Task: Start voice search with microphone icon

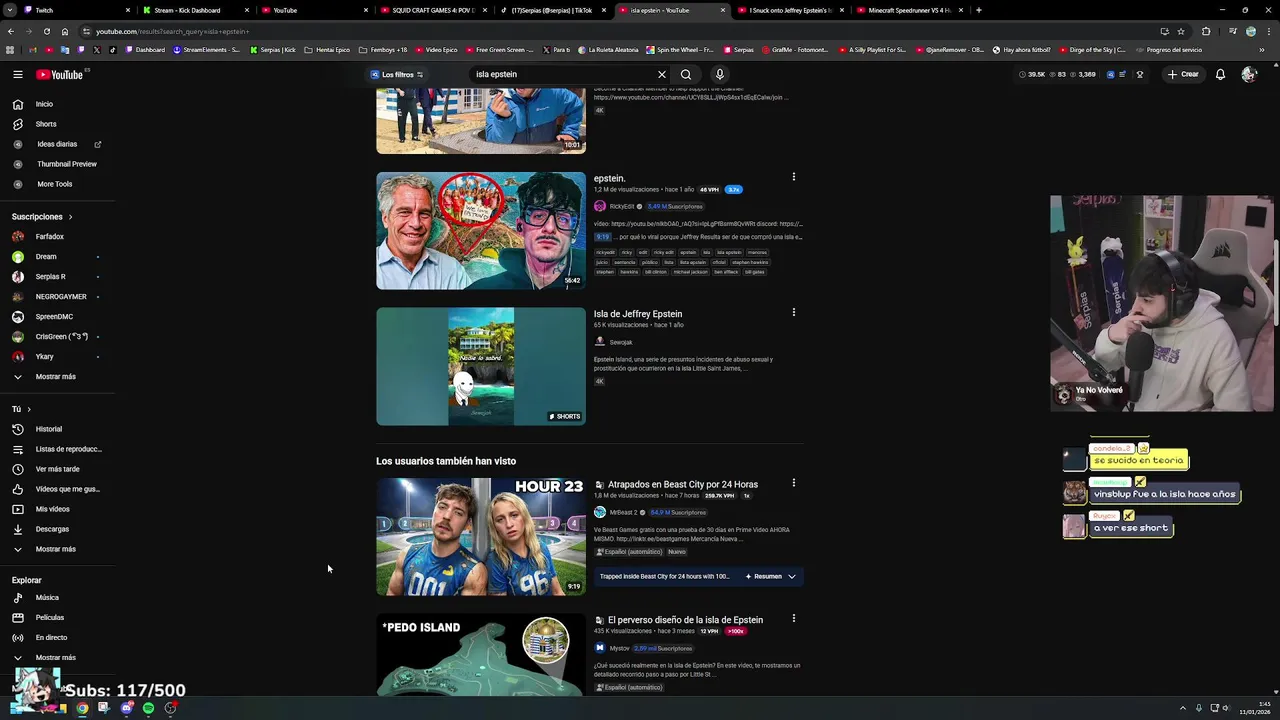Action: (719, 74)
